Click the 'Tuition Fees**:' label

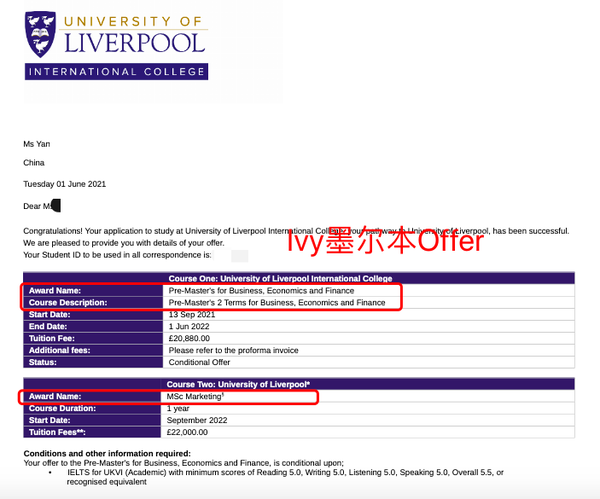click(57, 432)
